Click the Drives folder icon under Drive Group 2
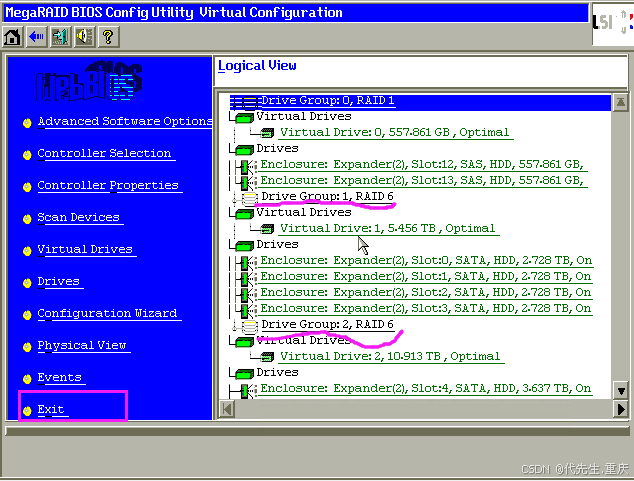Image resolution: width=634 pixels, height=481 pixels. pyautogui.click(x=244, y=374)
